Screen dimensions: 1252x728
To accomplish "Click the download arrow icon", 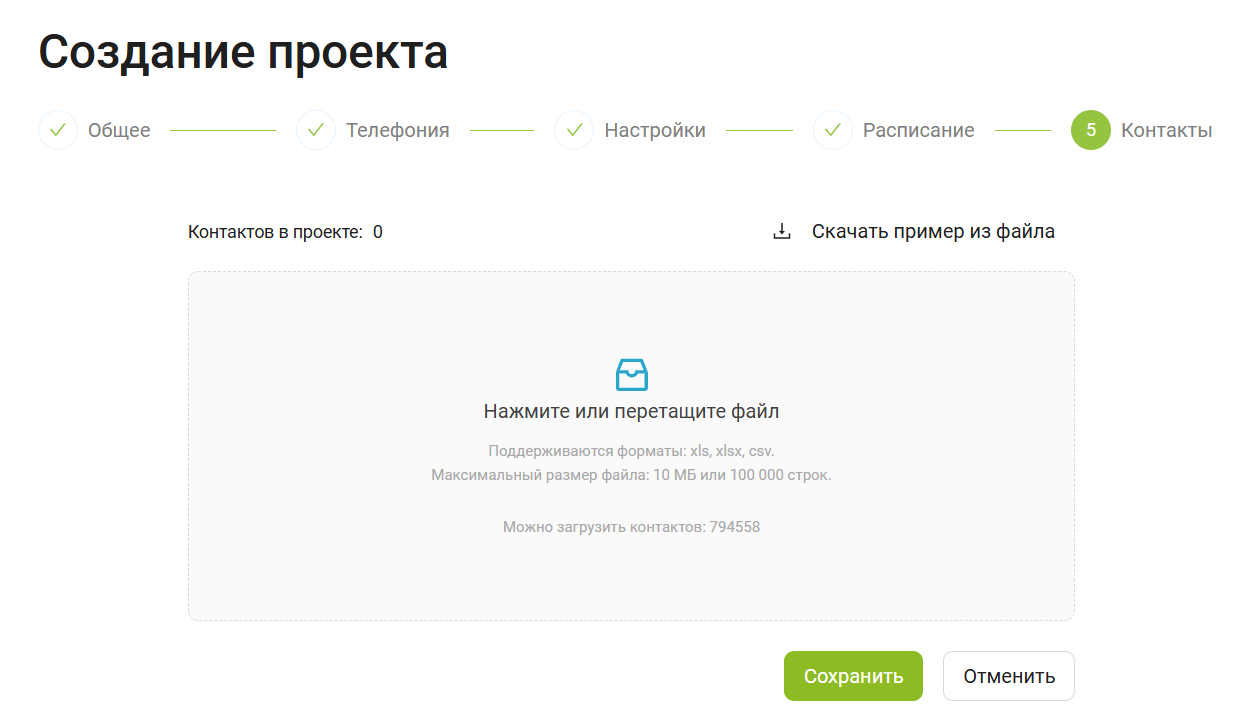I will click(x=782, y=232).
